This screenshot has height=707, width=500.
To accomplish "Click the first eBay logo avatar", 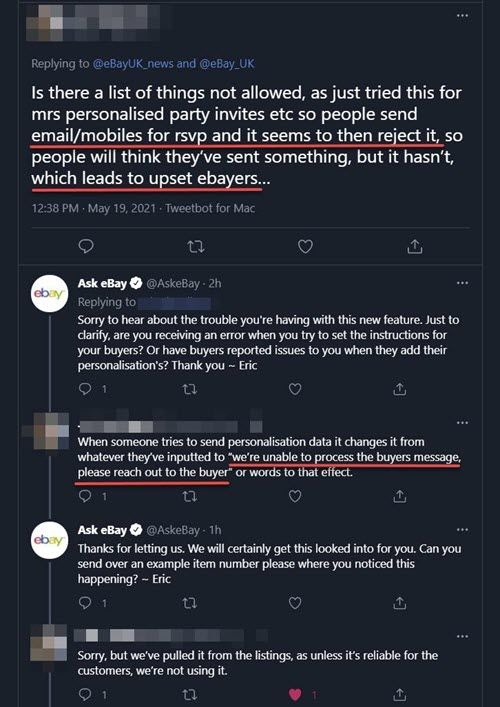I will pos(49,293).
